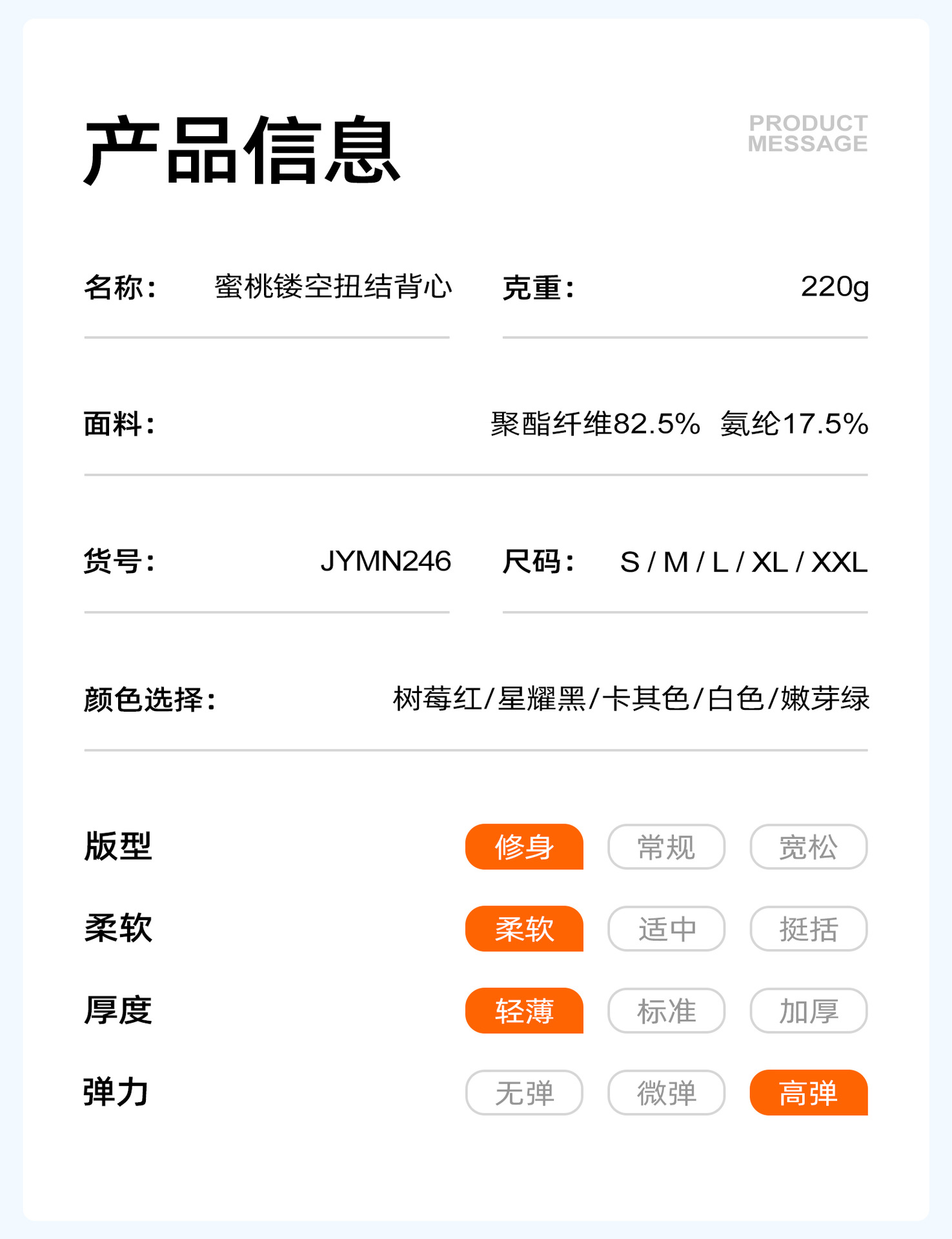Choose the 微弹 elasticity pill
952x1239 pixels.
click(x=666, y=1093)
